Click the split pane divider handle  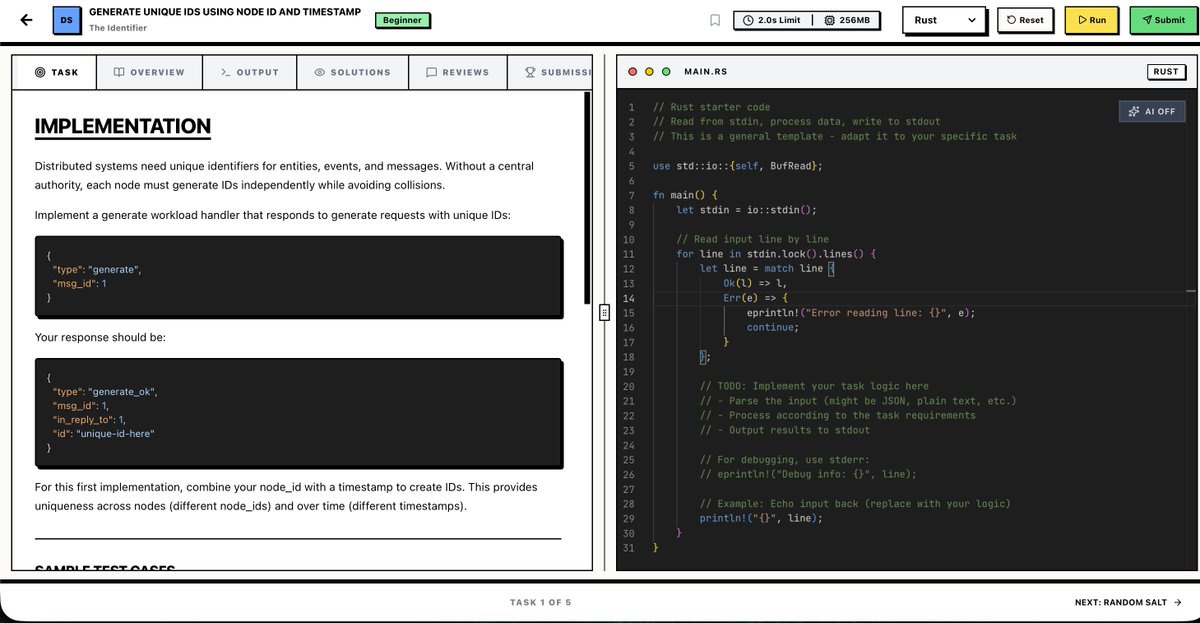(604, 312)
